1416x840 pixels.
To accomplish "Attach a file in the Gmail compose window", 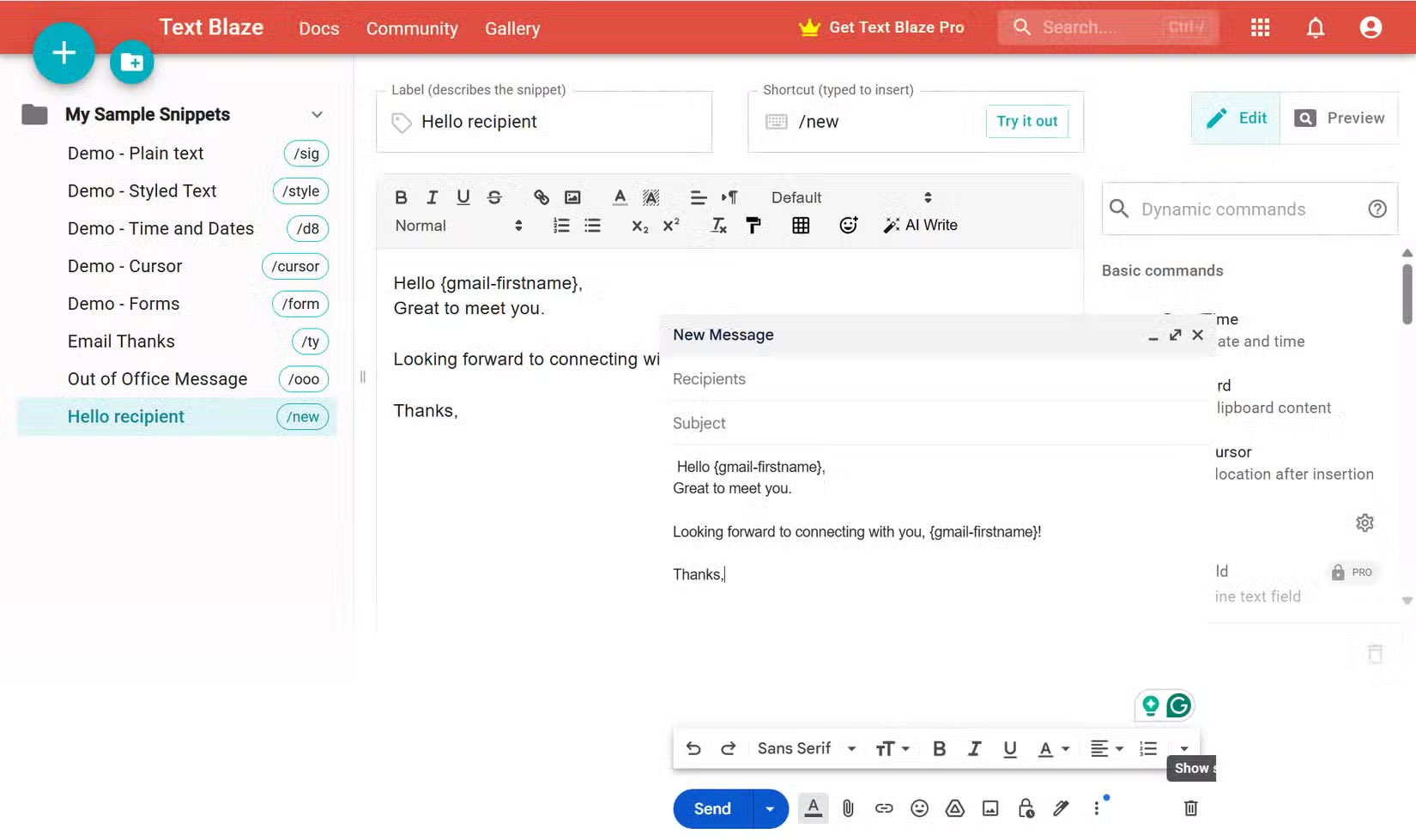I will [x=848, y=807].
